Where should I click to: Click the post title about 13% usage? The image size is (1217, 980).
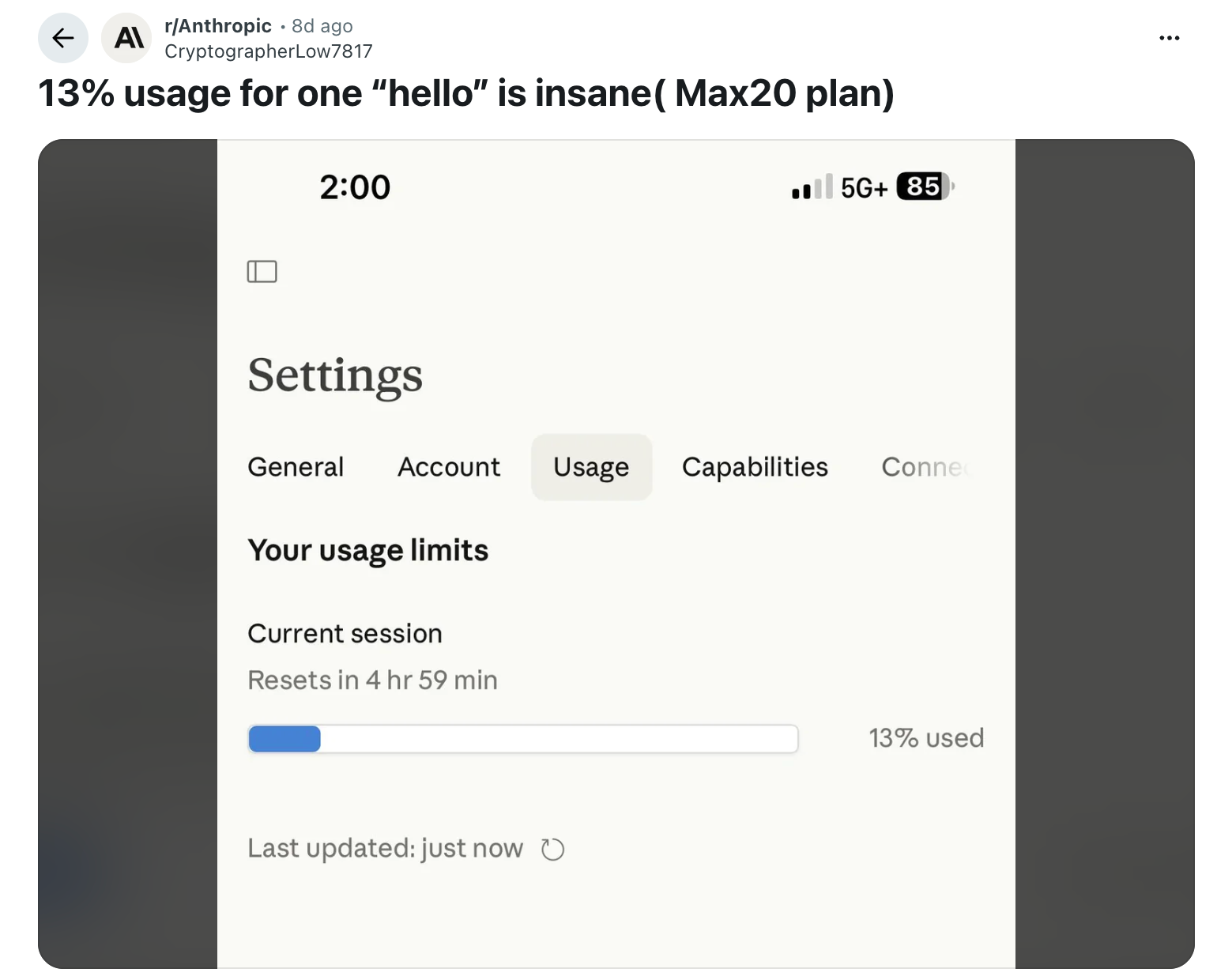pyautogui.click(x=466, y=93)
